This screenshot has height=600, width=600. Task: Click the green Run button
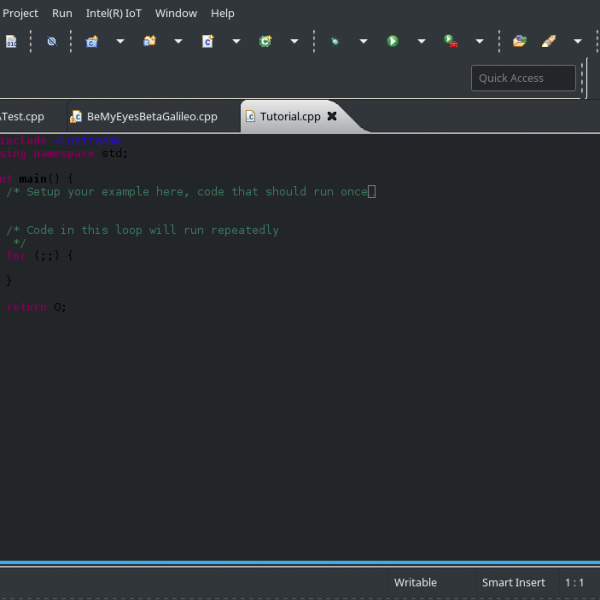[393, 41]
